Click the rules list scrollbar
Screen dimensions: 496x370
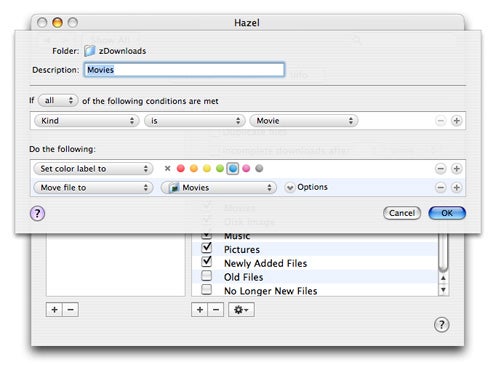[443, 252]
